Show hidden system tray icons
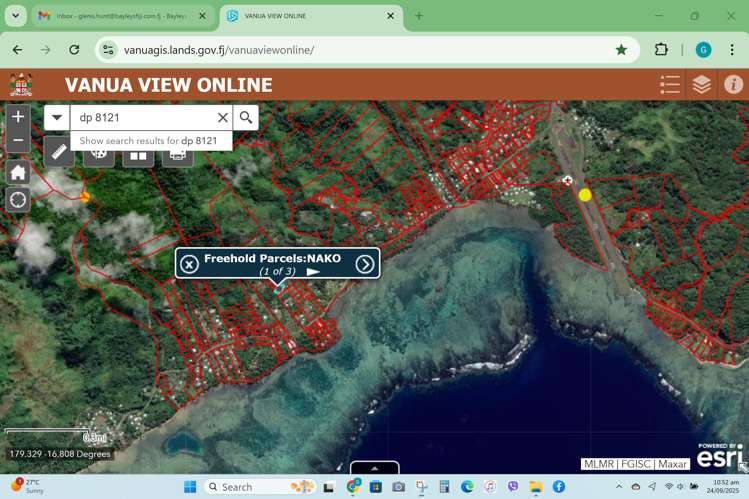749x499 pixels. (619, 487)
